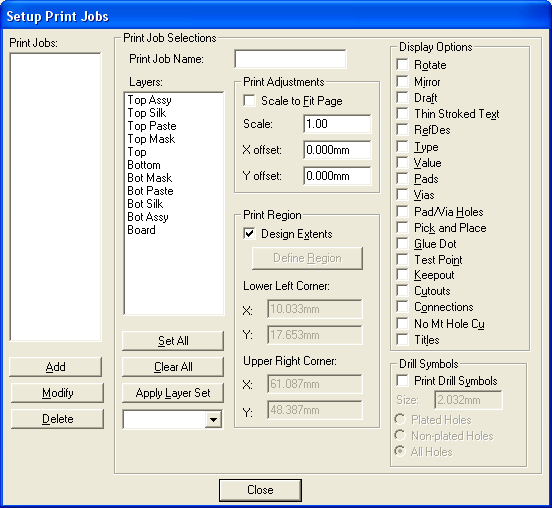Screen dimensions: 552x508
Task: Enable Thin Stroked Text option
Action: click(402, 113)
